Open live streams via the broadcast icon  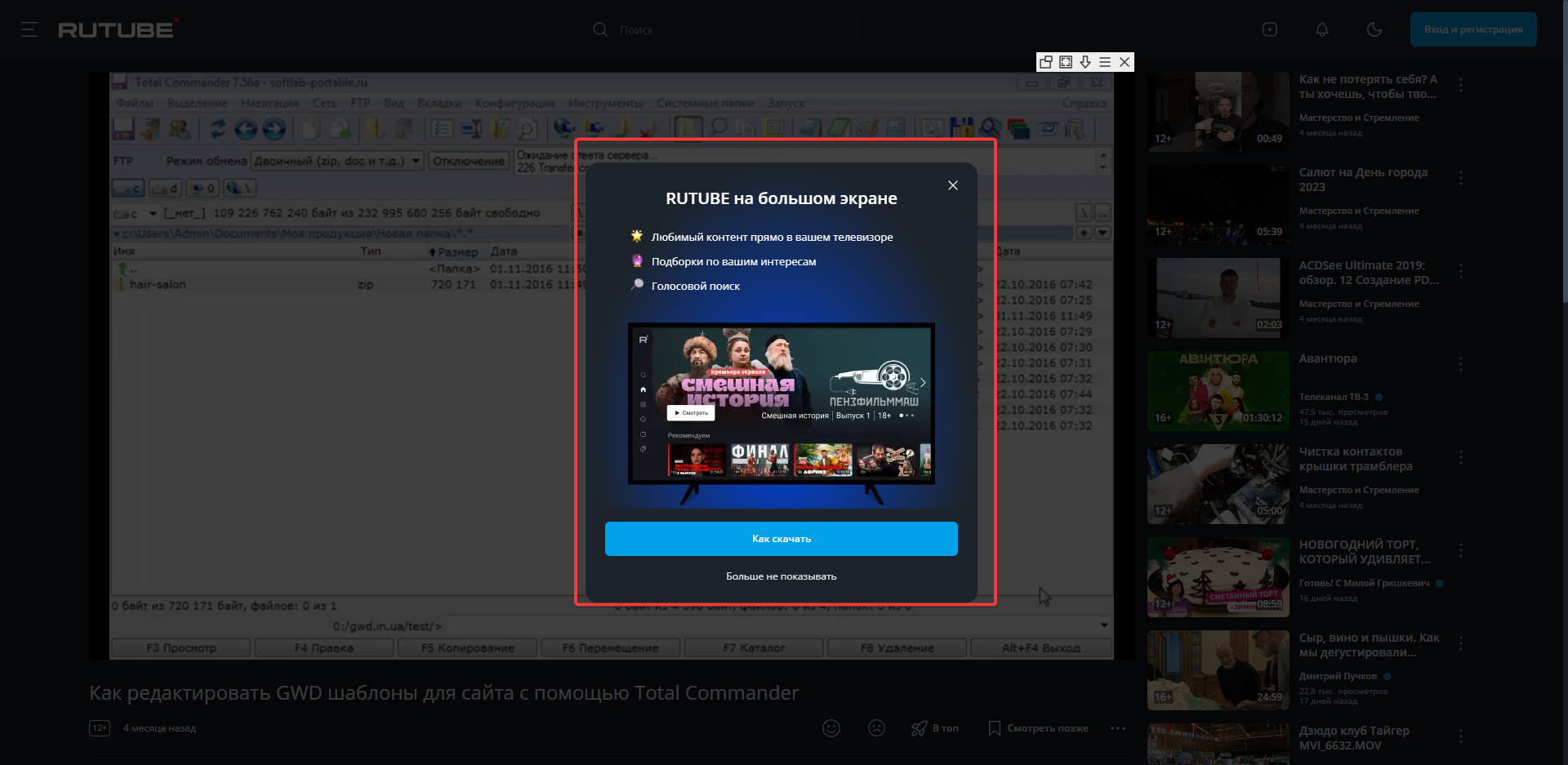[1270, 29]
